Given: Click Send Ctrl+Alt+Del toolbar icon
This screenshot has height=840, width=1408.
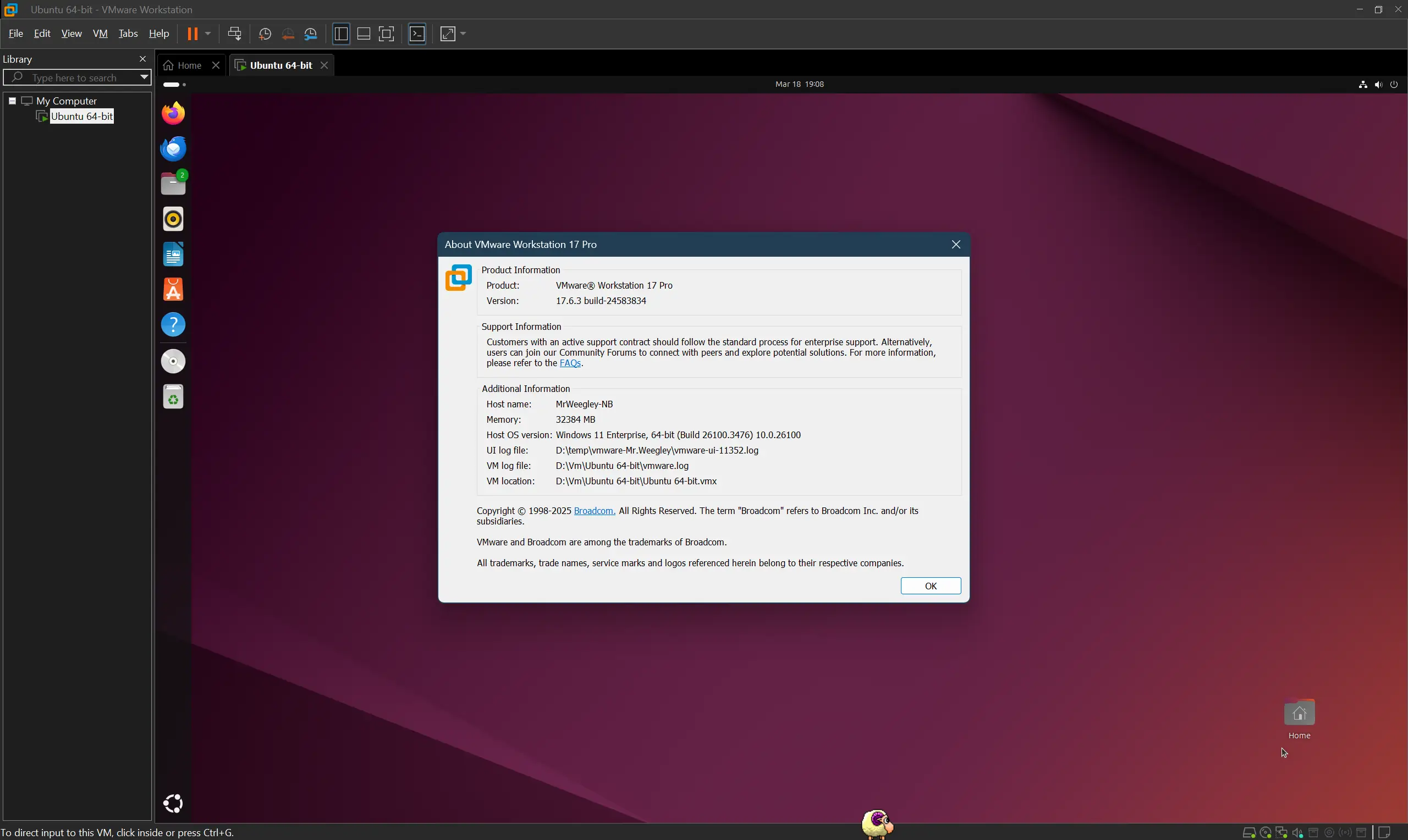Looking at the screenshot, I should (x=234, y=34).
